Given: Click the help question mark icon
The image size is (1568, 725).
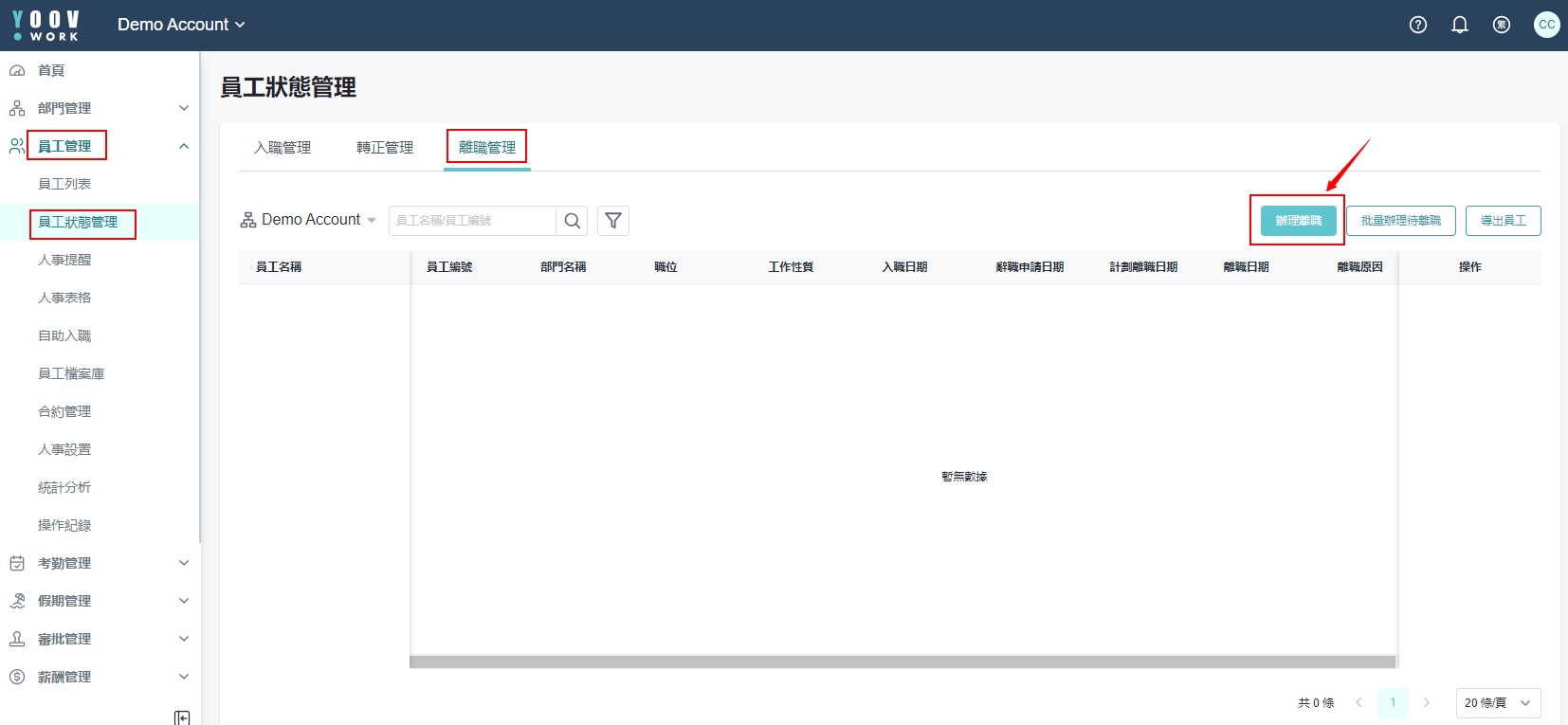Looking at the screenshot, I should tap(1417, 25).
